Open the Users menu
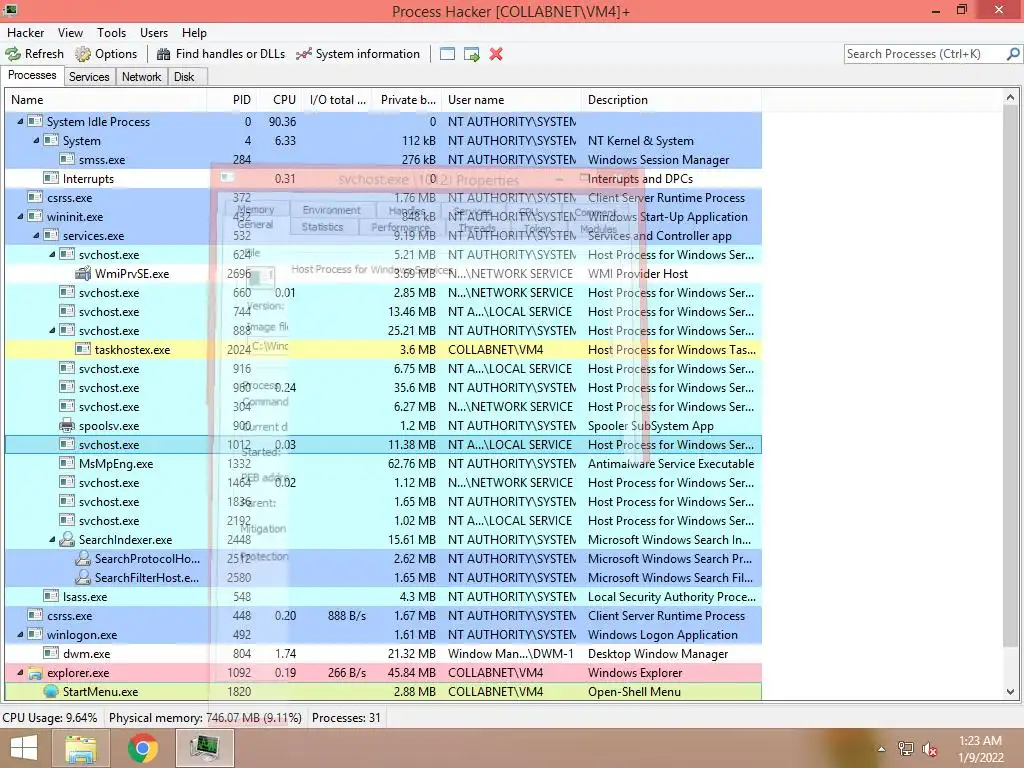This screenshot has height=768, width=1024. [153, 33]
